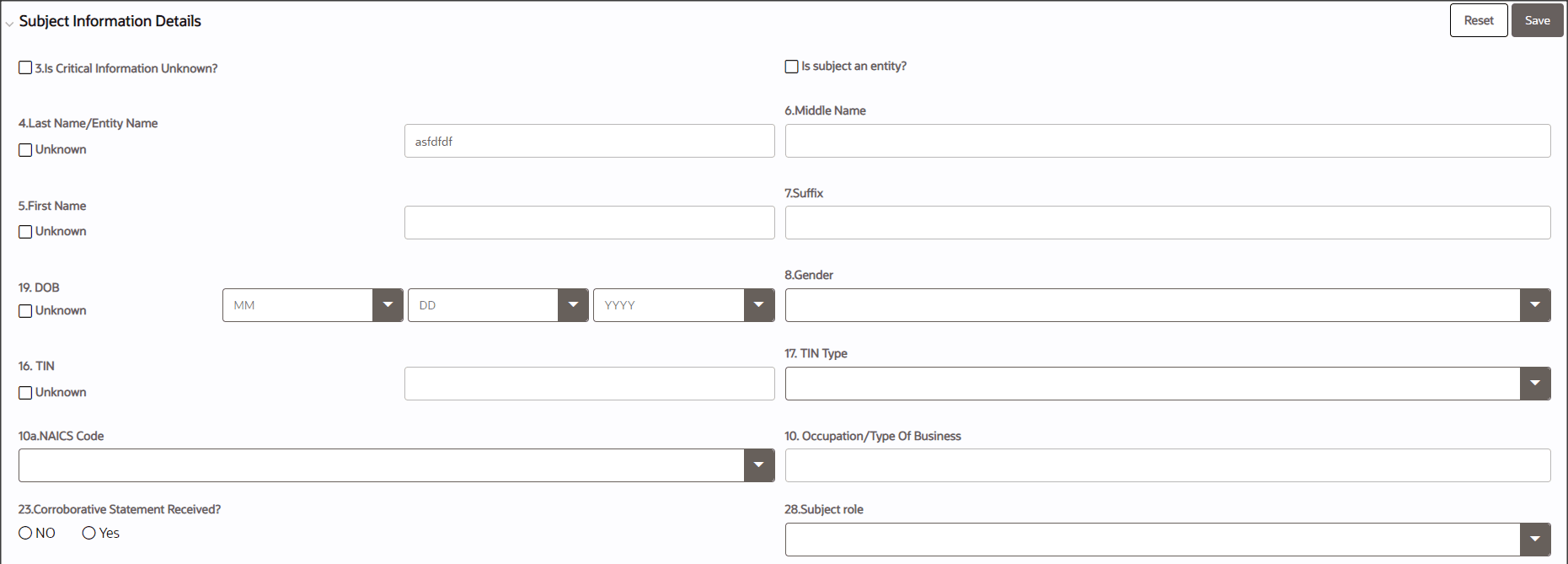1568x564 pixels.
Task: Open the DOB year (YYYY) dropdown
Action: [x=758, y=305]
